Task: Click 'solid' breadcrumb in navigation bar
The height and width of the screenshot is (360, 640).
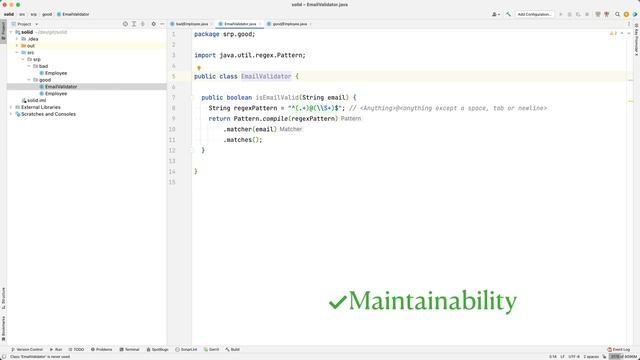Action: tap(9, 14)
